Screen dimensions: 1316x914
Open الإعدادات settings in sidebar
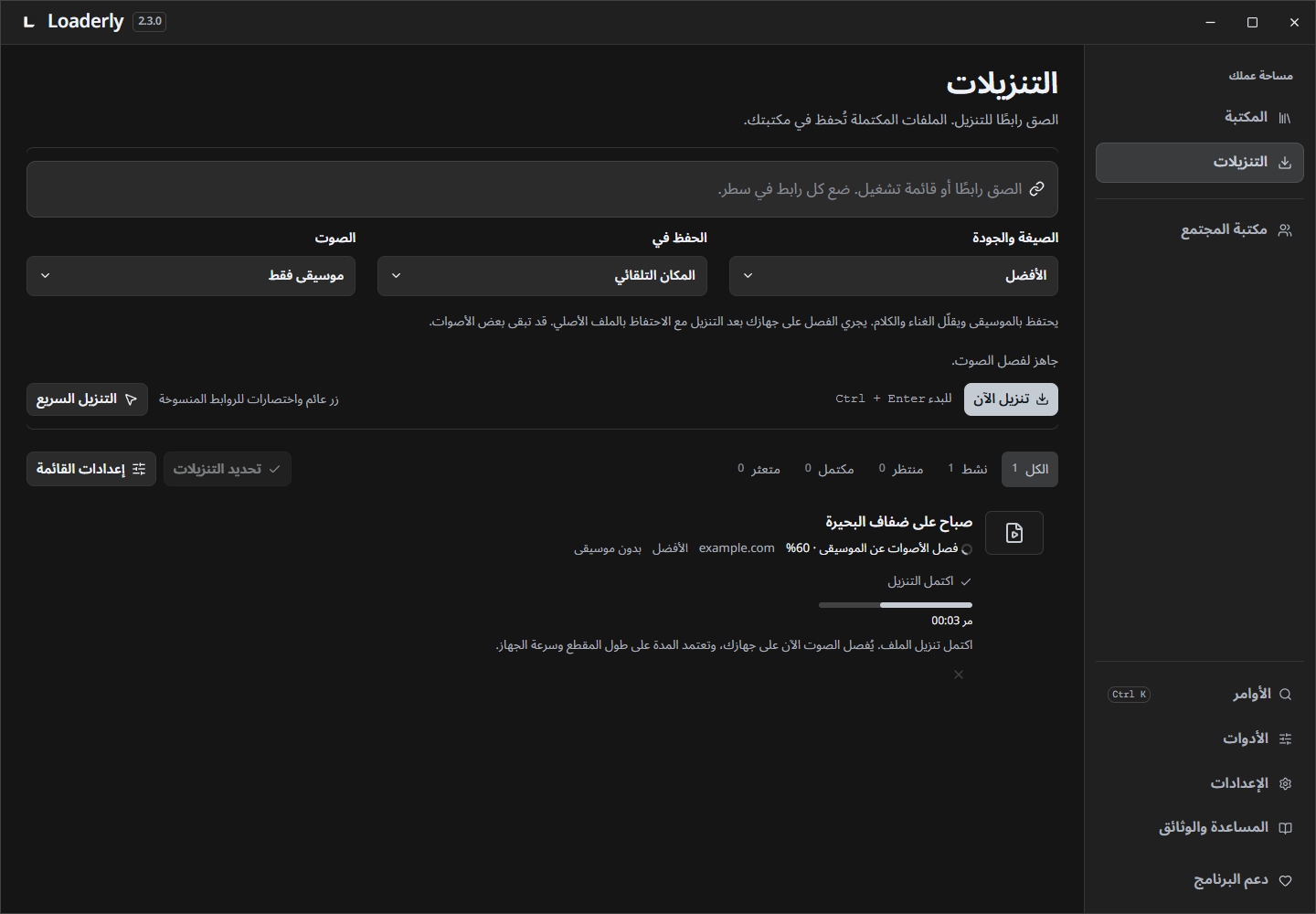pos(1199,783)
